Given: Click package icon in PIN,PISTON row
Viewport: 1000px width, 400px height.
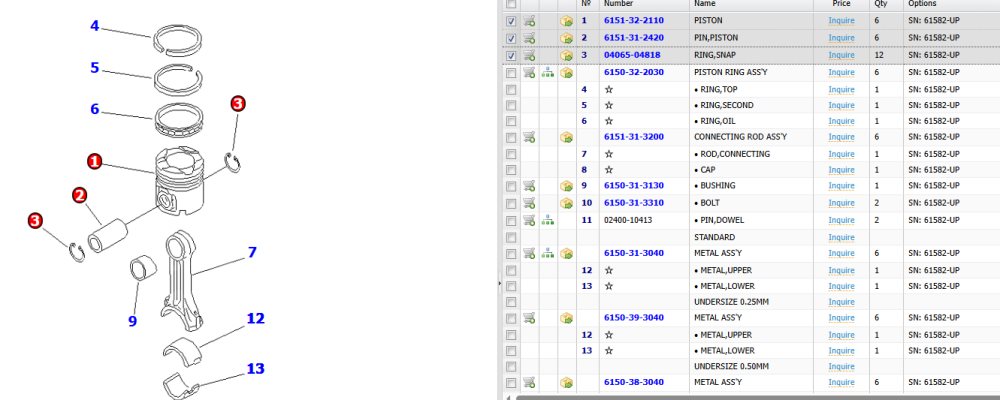Looking at the screenshot, I should point(566,38).
